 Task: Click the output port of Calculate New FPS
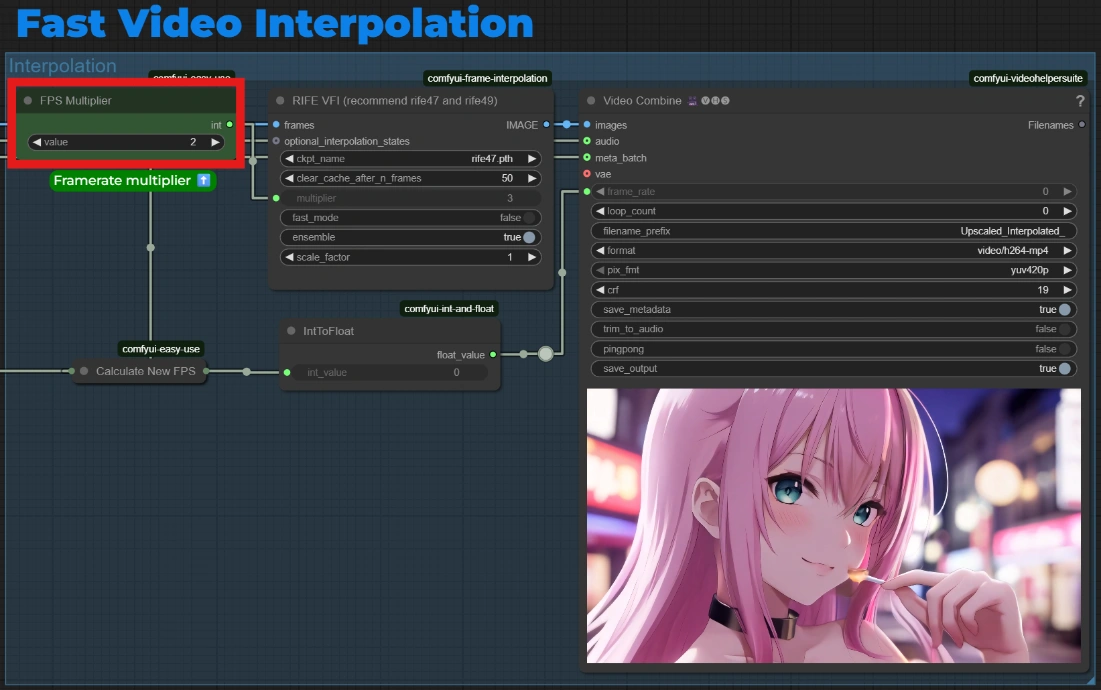(x=206, y=371)
